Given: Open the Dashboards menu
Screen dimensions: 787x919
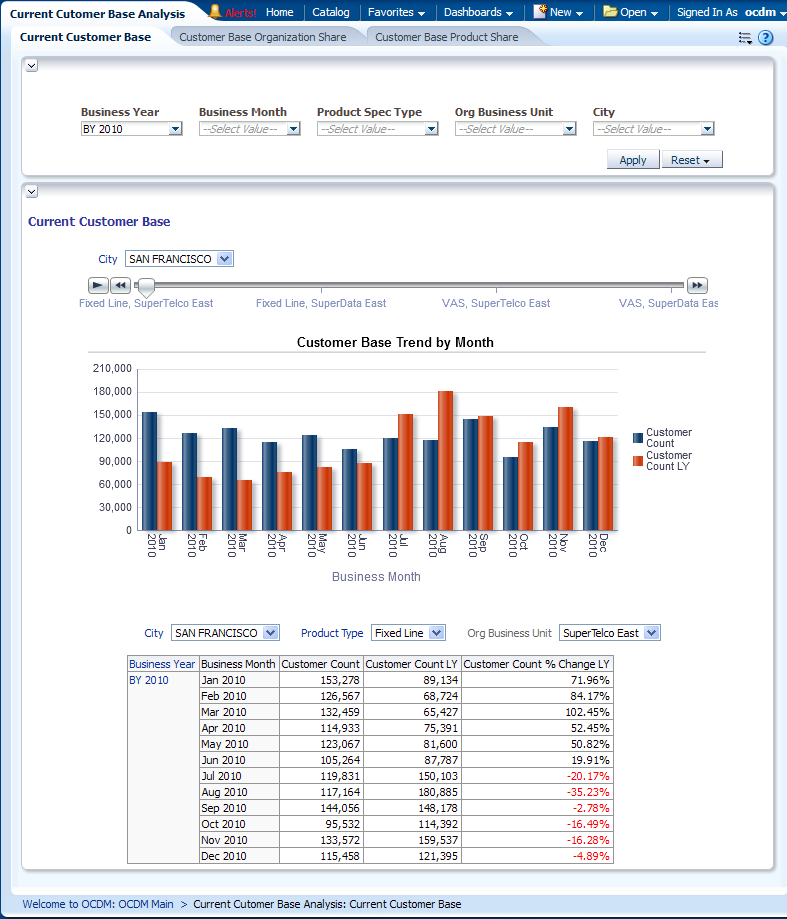Looking at the screenshot, I should tap(479, 12).
